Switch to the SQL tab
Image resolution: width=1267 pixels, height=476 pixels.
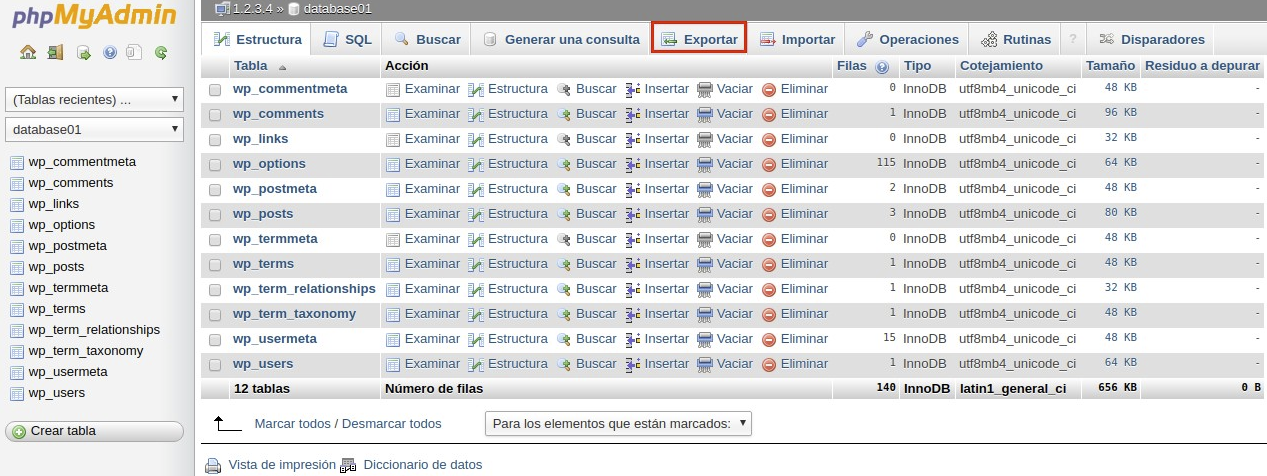[347, 40]
